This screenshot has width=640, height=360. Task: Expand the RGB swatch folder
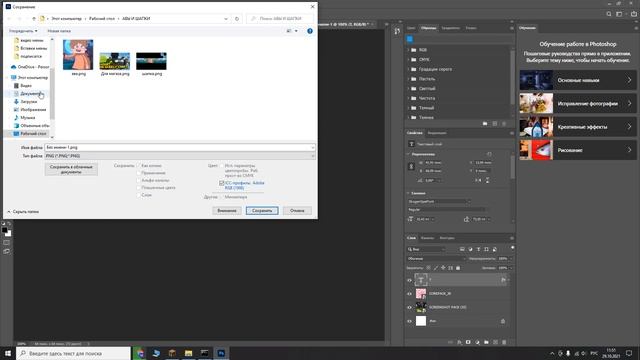pos(409,50)
